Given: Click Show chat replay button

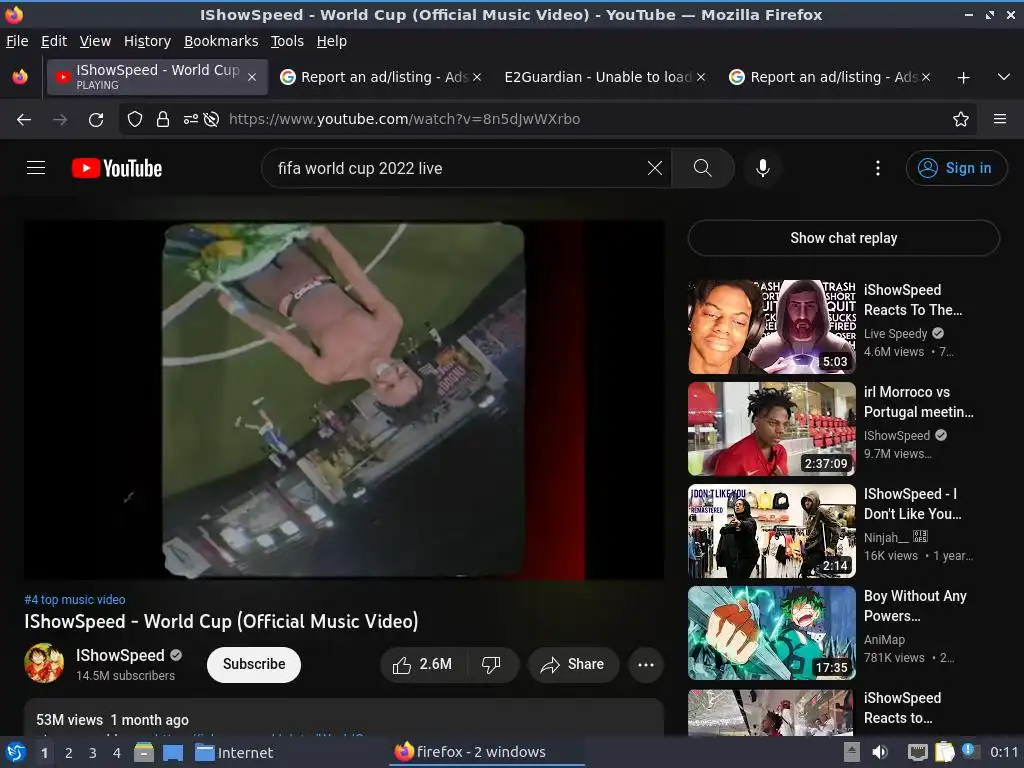Looking at the screenshot, I should (844, 238).
